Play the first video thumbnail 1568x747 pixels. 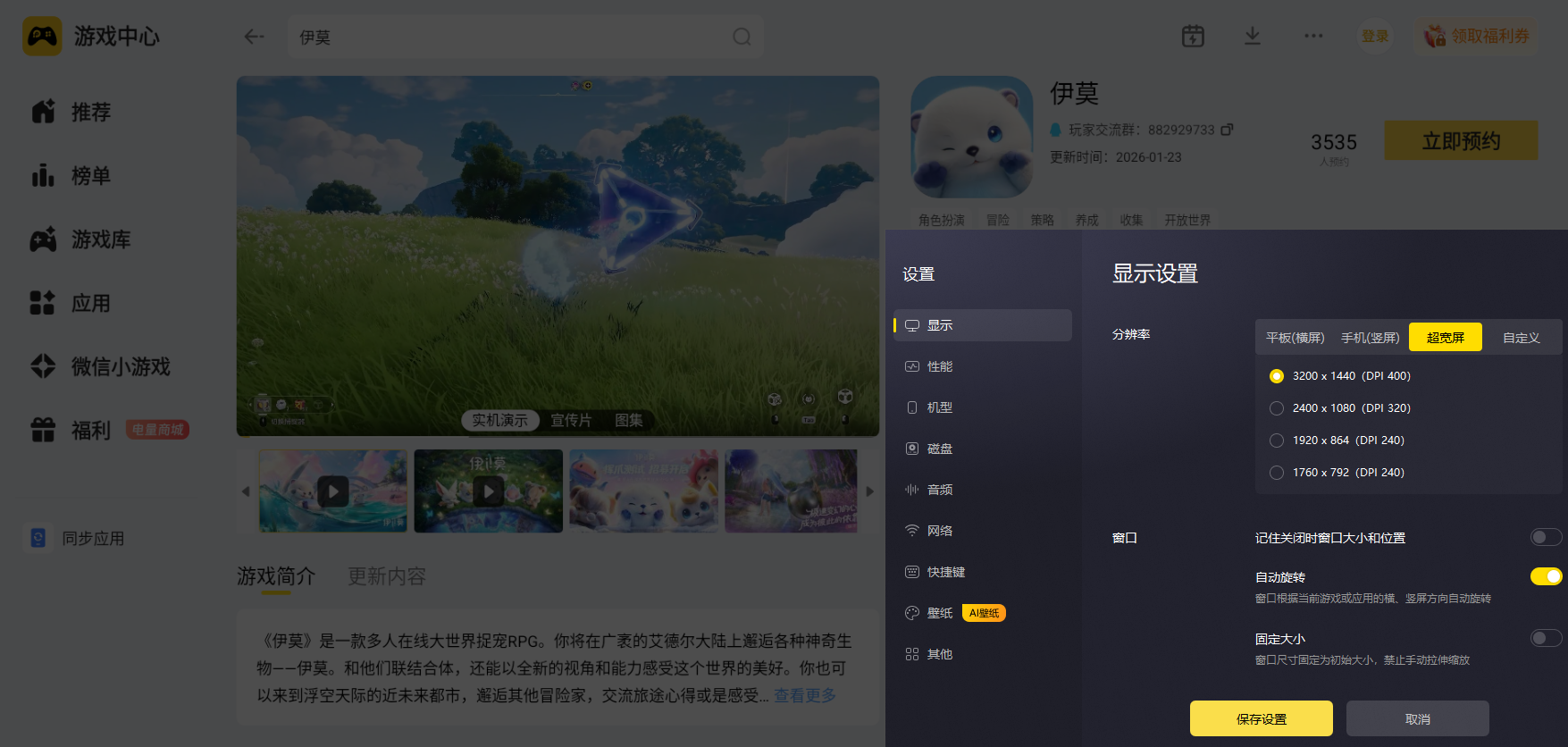[333, 491]
